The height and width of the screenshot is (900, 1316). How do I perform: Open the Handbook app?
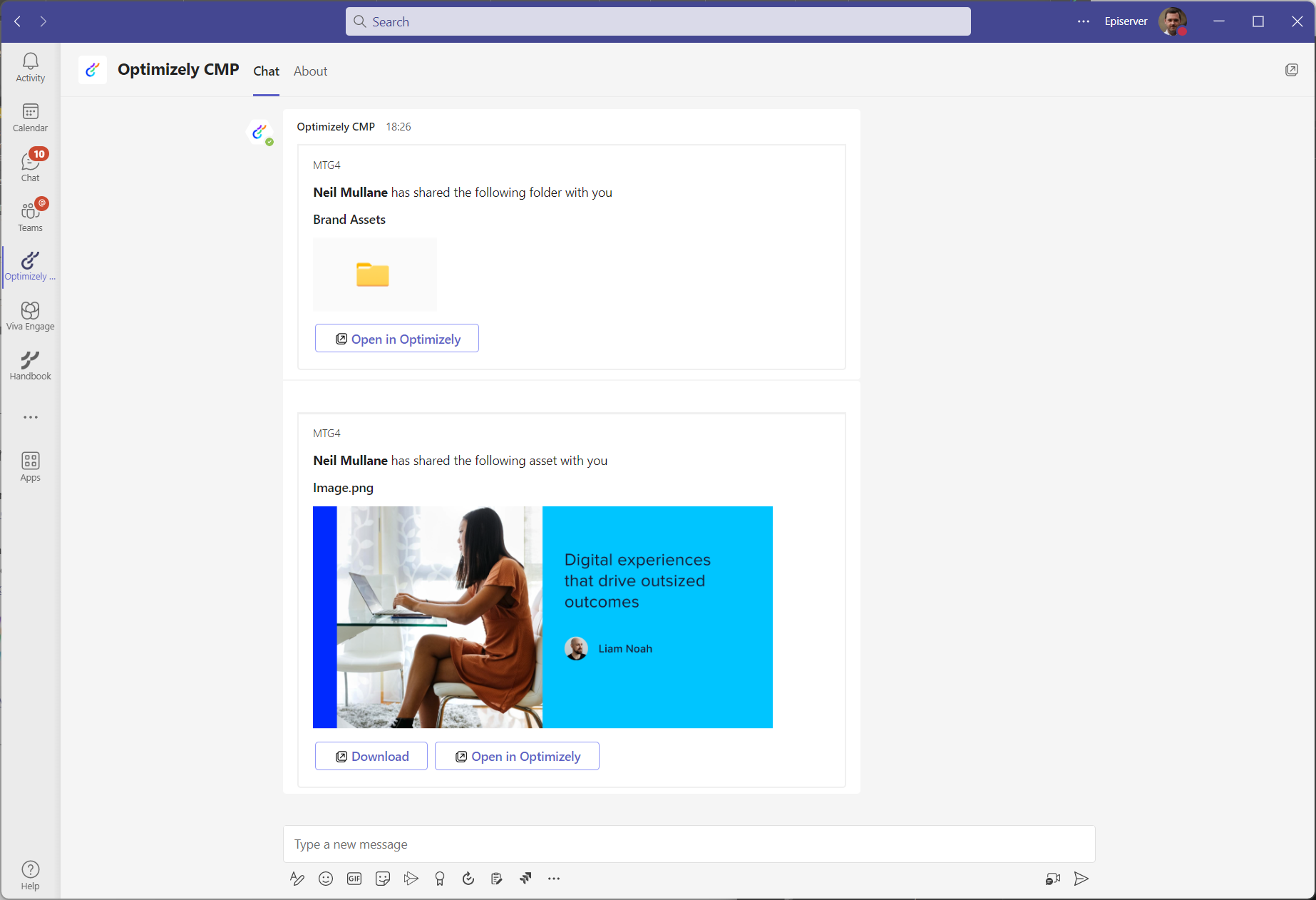(30, 366)
